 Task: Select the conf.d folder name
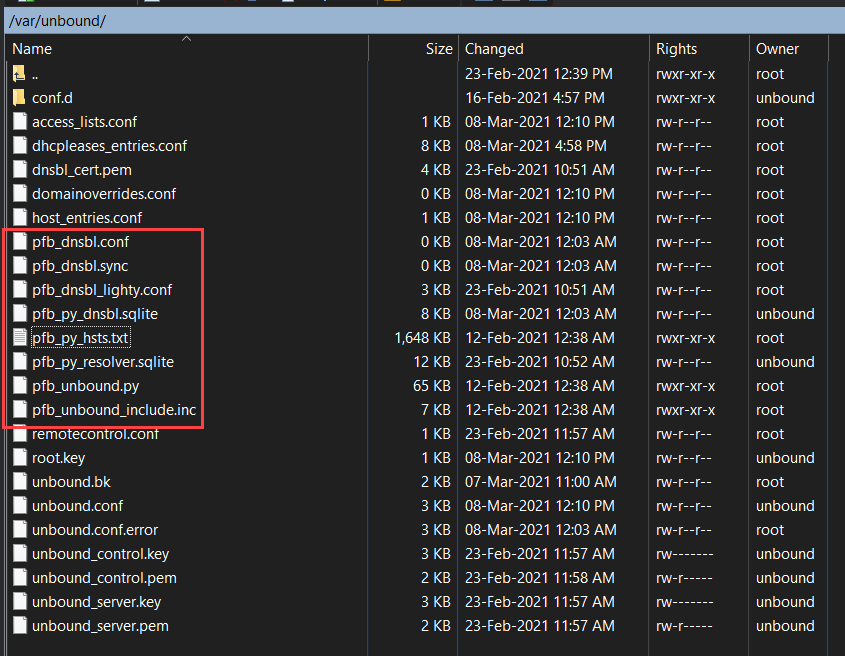point(52,98)
